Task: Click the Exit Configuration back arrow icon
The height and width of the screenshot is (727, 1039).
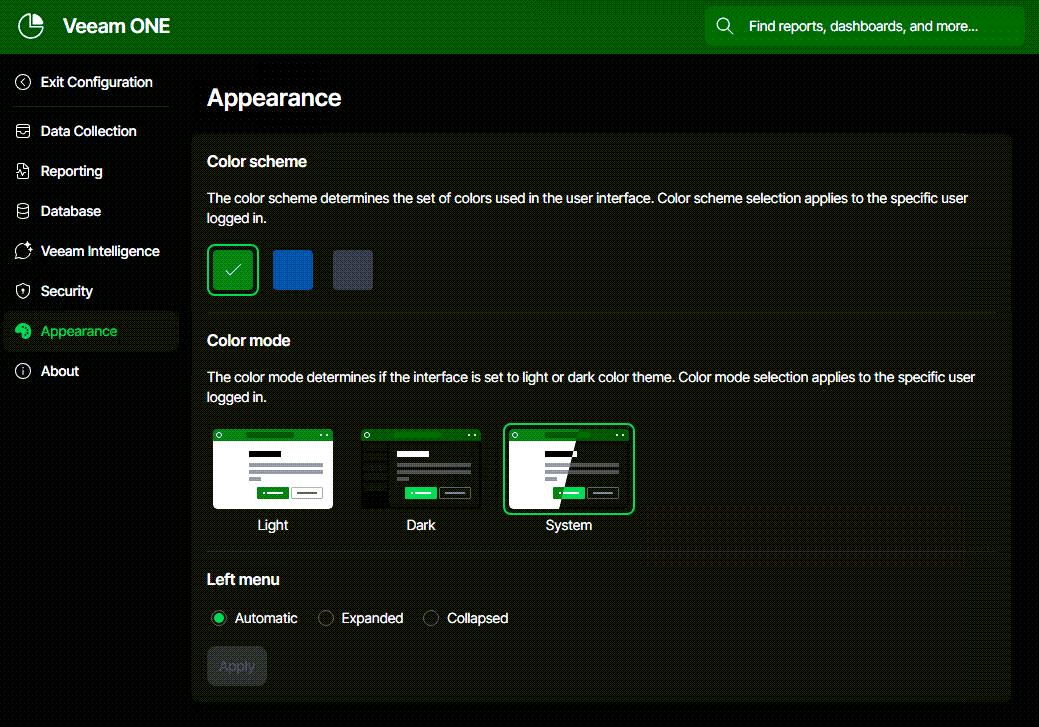Action: [x=23, y=82]
